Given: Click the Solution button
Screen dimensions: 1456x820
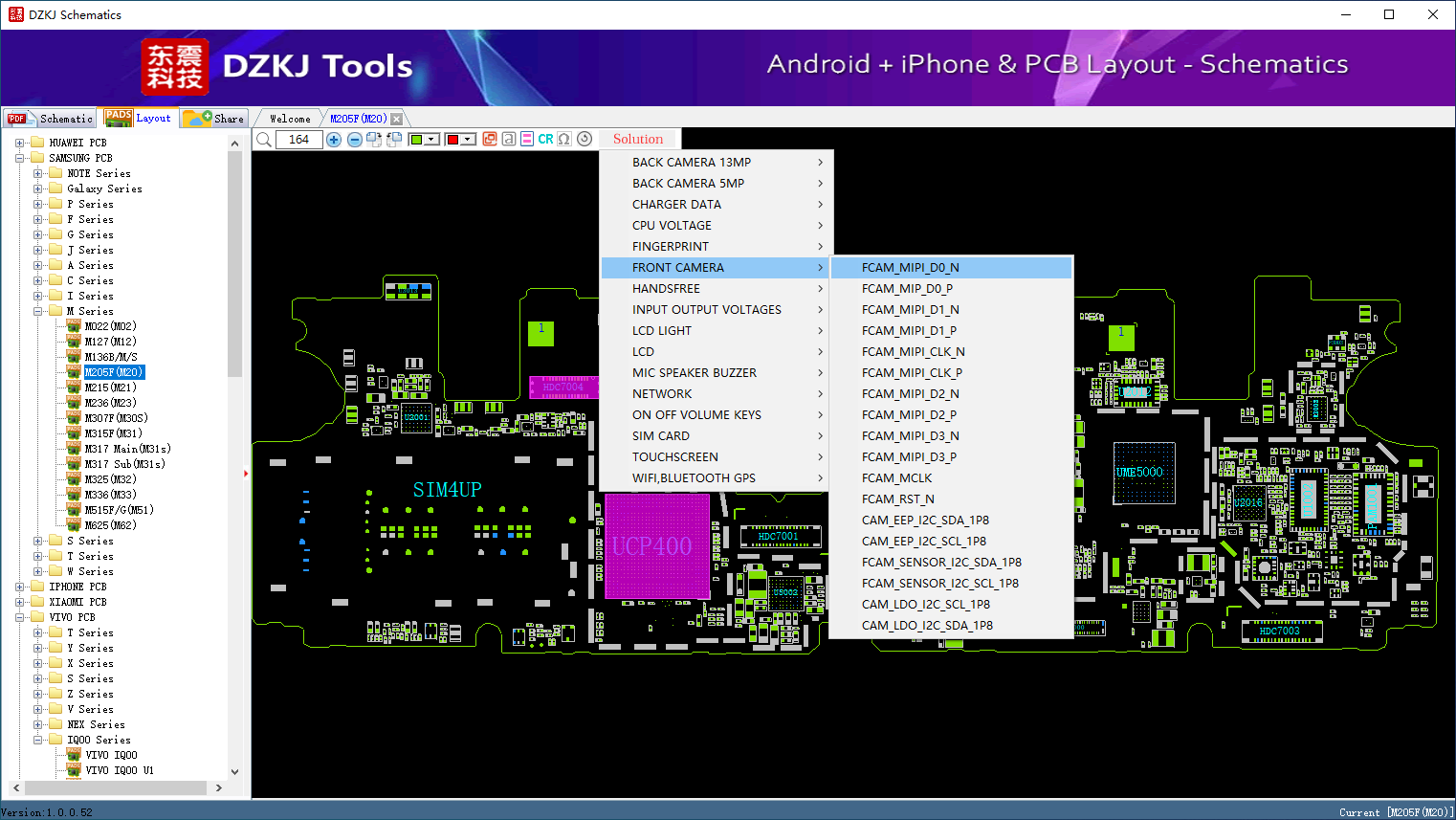Looking at the screenshot, I should 638,139.
